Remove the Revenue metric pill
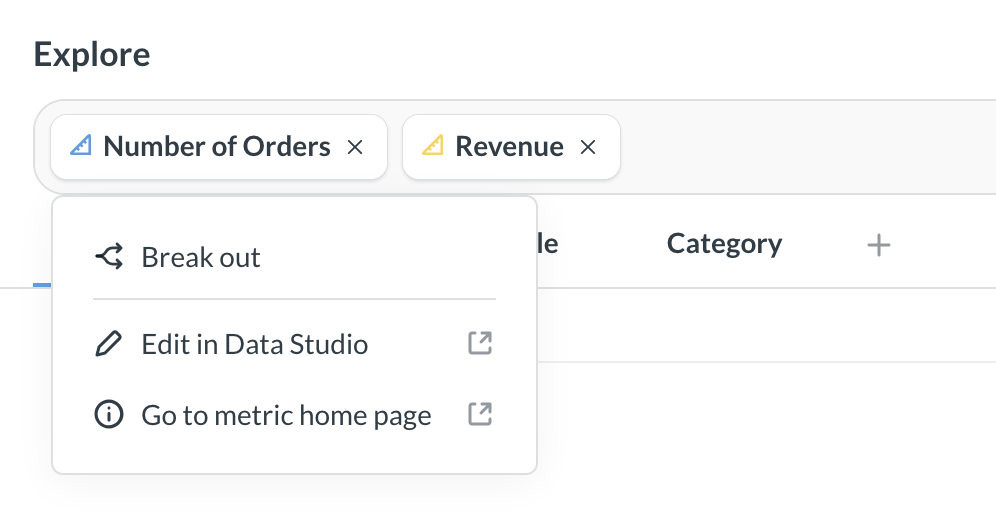This screenshot has width=996, height=512. pos(588,147)
